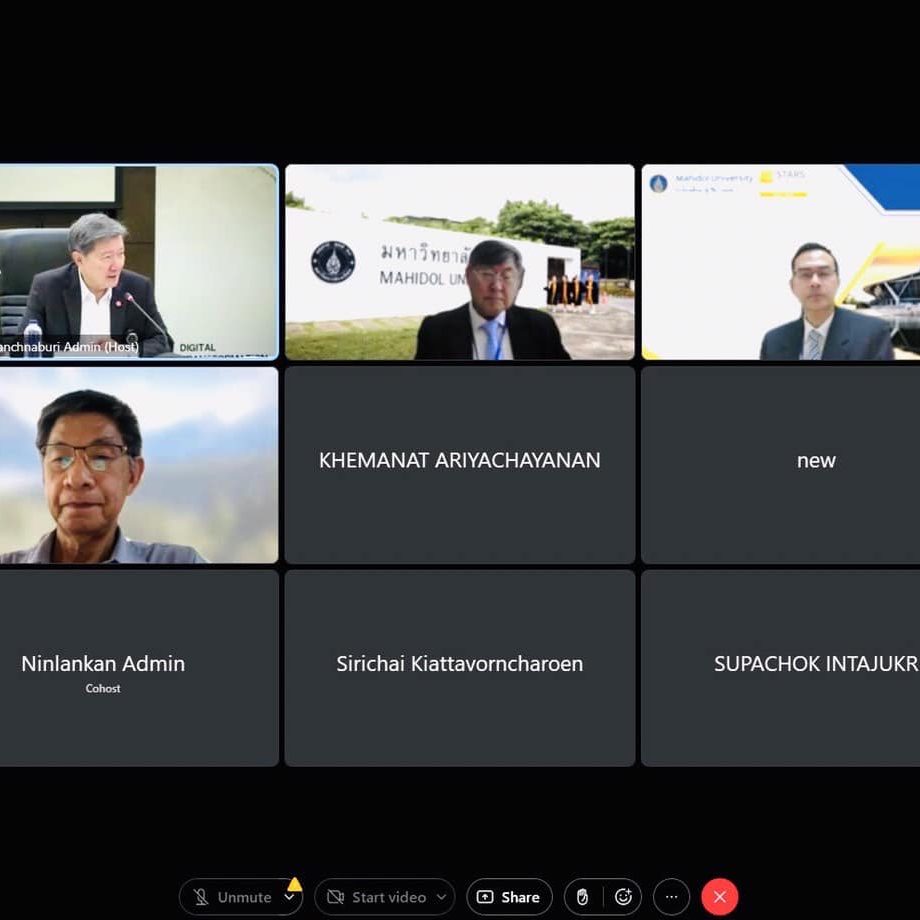Click the crossed-out camera icon
The image size is (920, 920).
tap(336, 897)
